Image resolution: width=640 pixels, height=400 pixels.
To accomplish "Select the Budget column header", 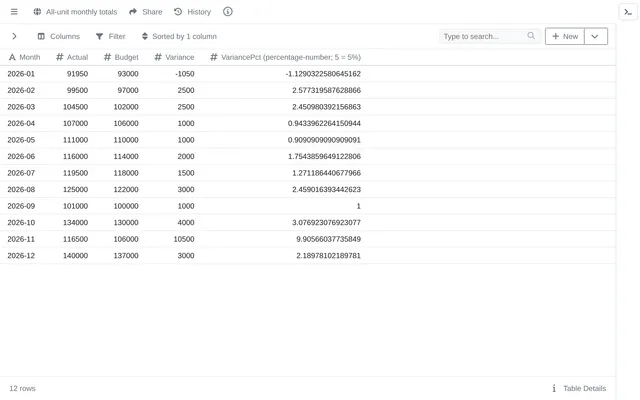I will pos(127,57).
